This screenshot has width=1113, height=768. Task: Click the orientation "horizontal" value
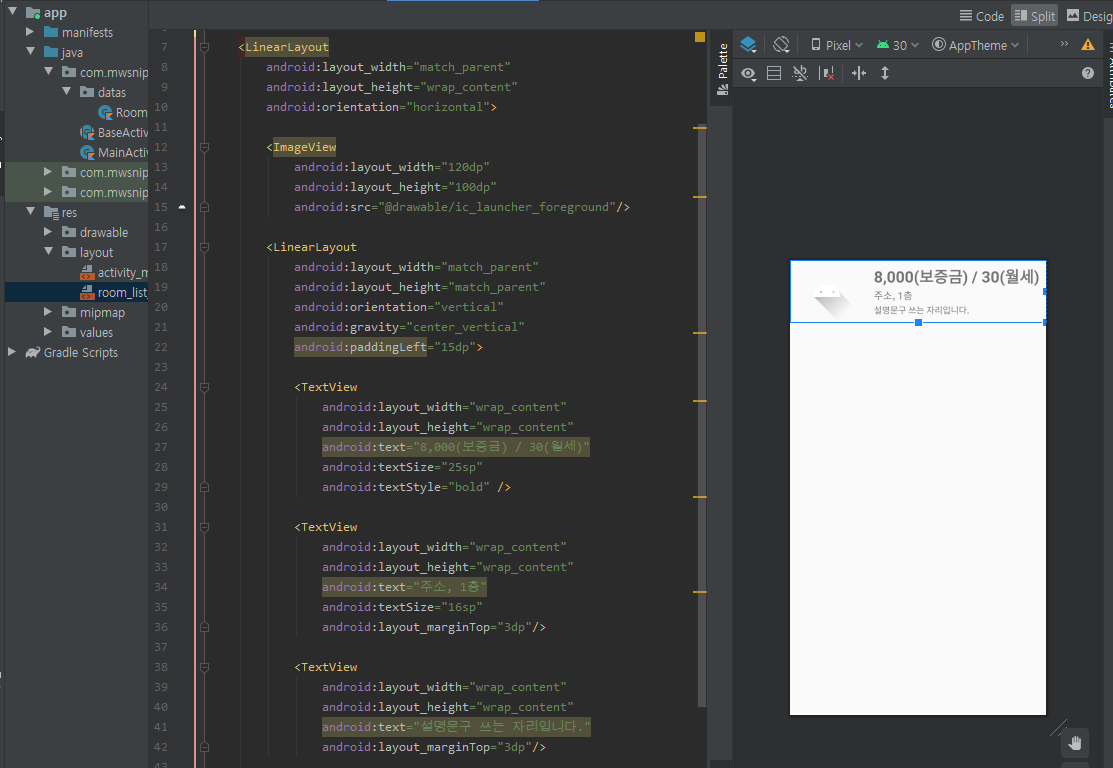click(448, 106)
